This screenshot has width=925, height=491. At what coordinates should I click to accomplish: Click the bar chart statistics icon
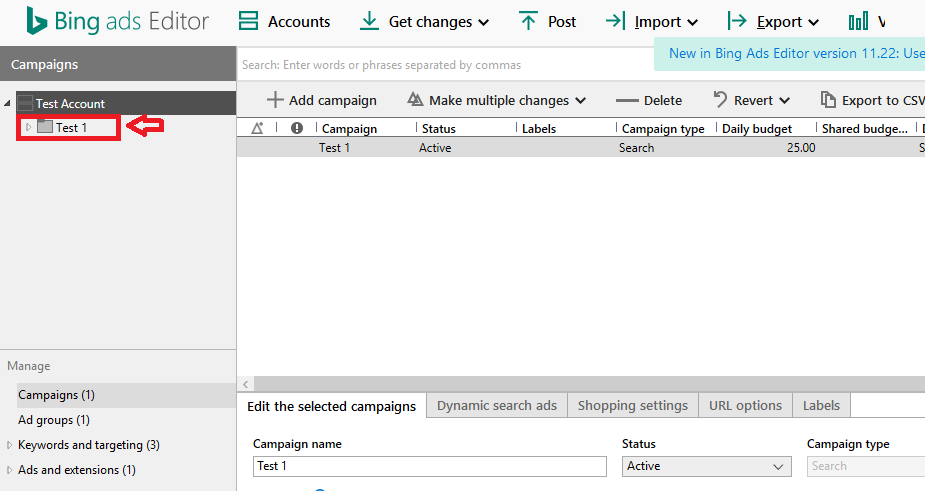click(857, 21)
